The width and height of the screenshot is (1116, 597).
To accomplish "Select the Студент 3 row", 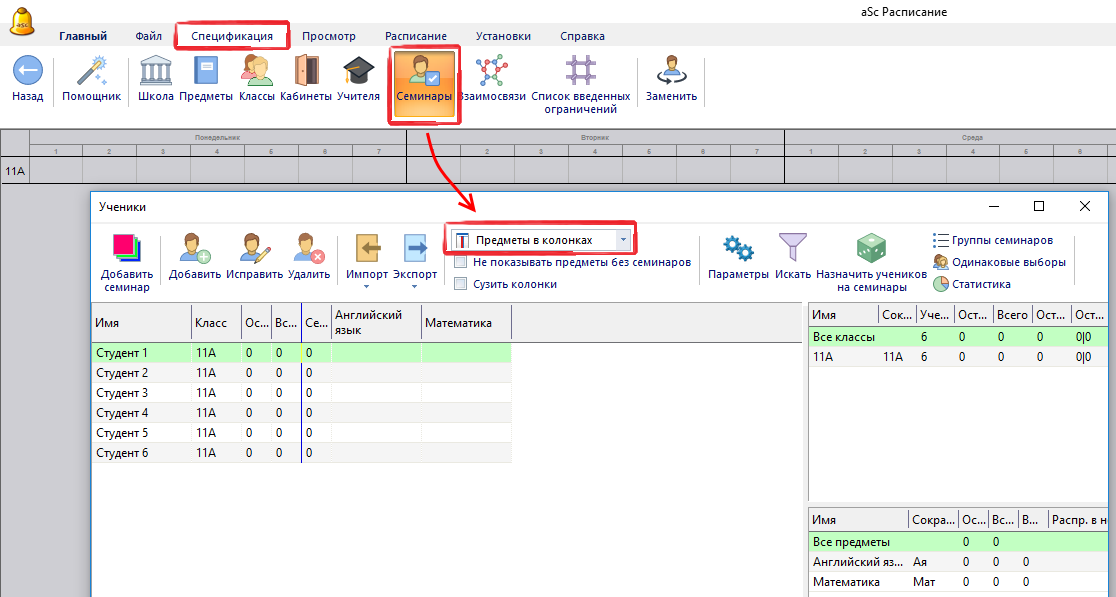I will click(122, 393).
